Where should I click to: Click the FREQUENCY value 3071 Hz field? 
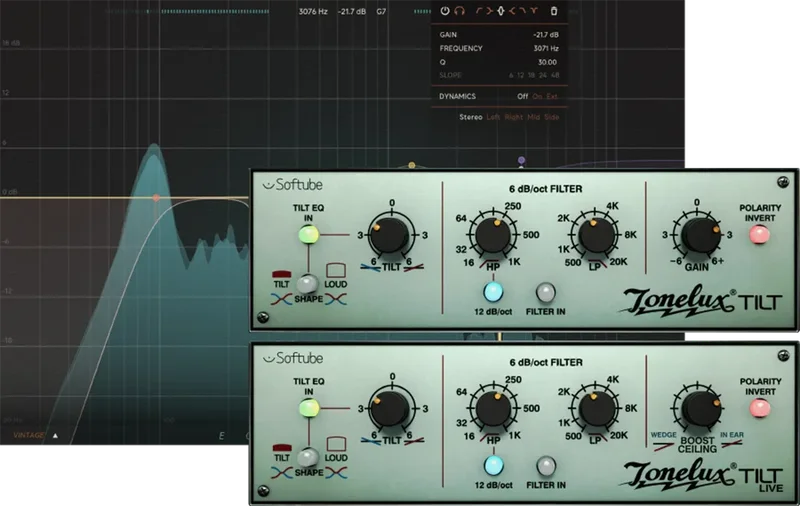pyautogui.click(x=546, y=48)
